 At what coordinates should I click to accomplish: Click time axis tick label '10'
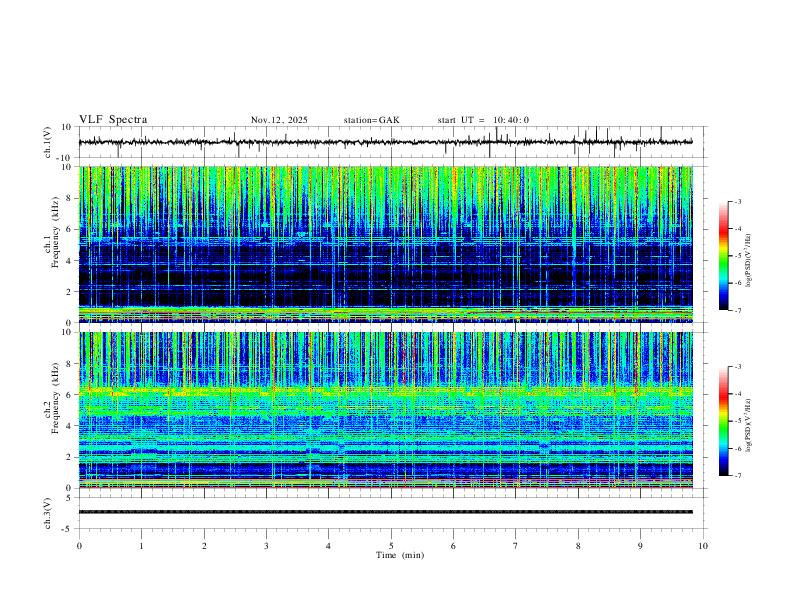point(703,546)
